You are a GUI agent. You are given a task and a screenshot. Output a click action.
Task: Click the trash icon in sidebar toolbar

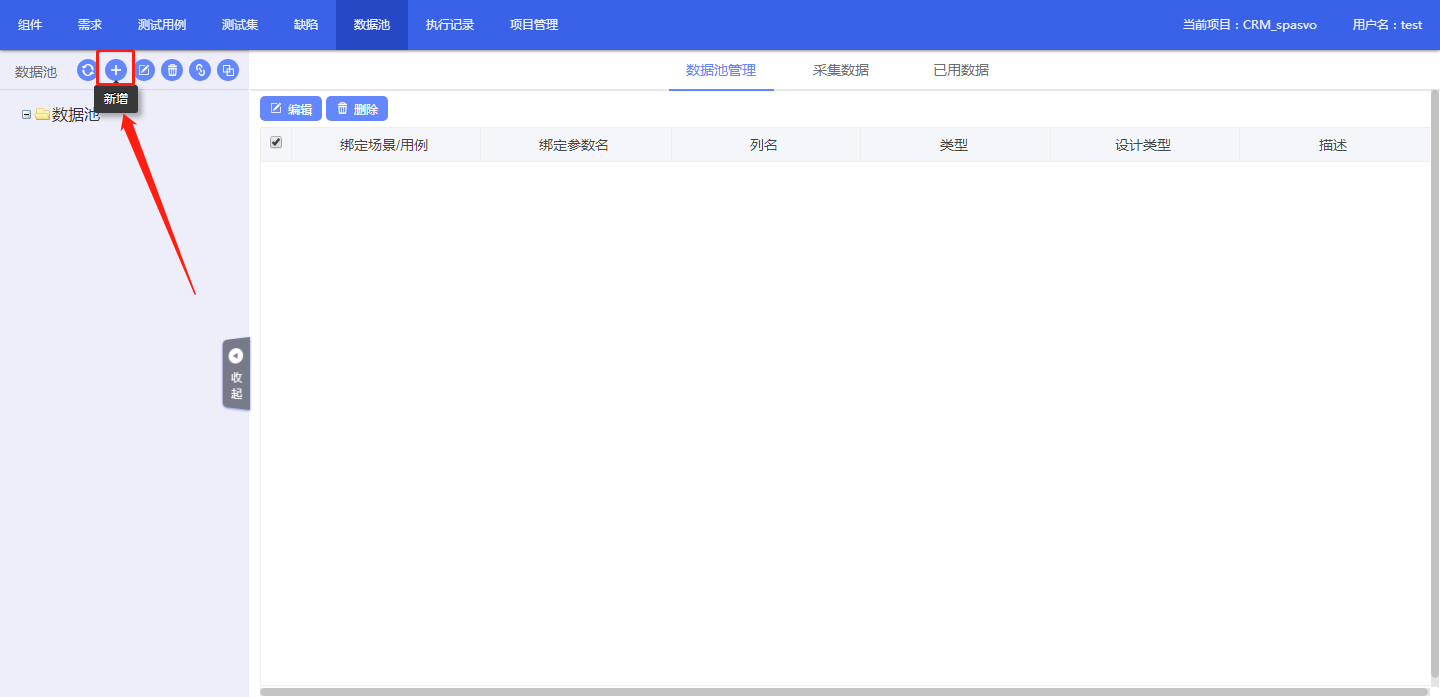(172, 70)
